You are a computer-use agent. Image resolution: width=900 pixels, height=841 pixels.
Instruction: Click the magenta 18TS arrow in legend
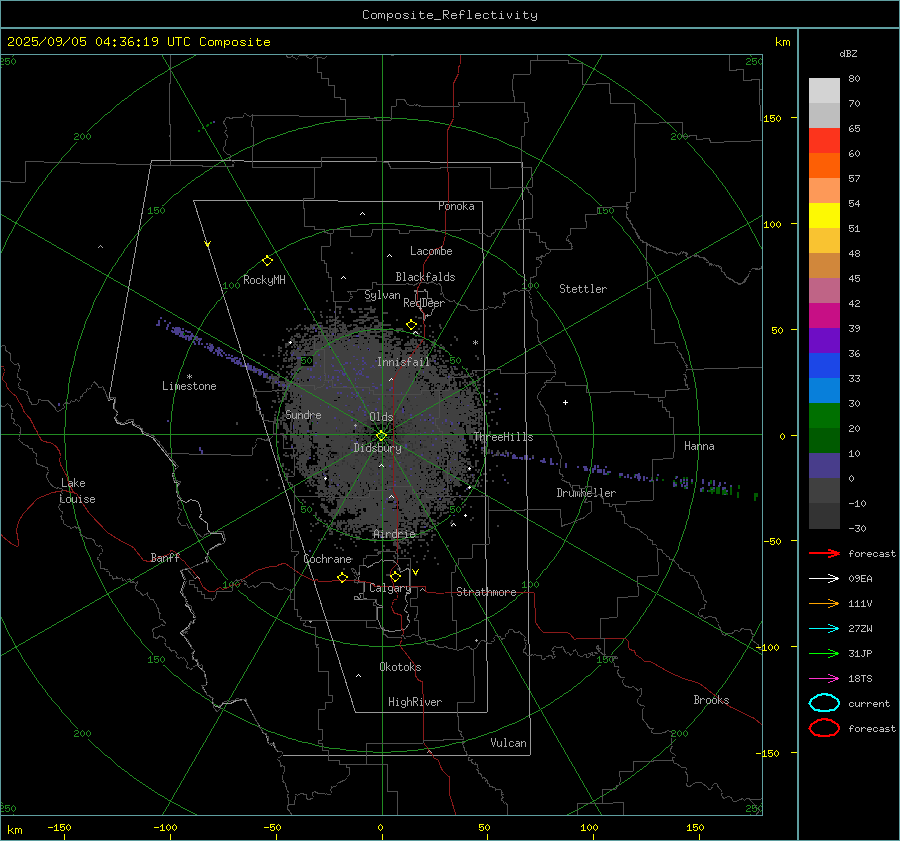pos(824,679)
